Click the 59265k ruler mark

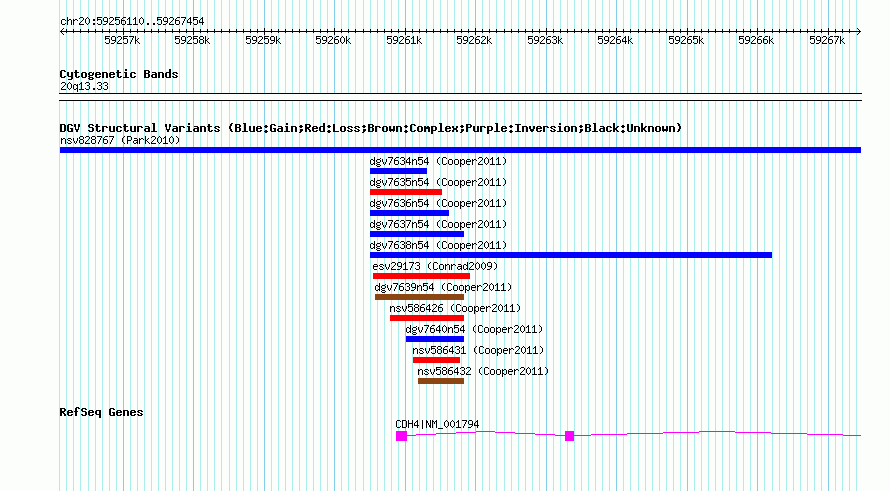point(686,40)
